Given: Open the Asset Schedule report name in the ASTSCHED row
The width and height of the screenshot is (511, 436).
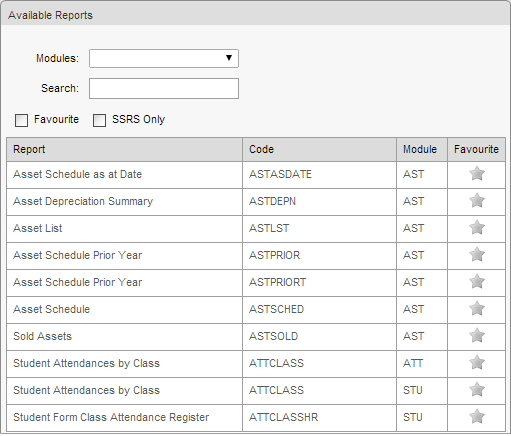Looking at the screenshot, I should (x=51, y=309).
